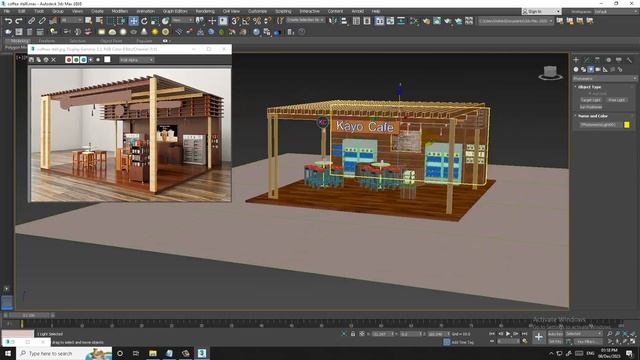
Task: Toggle the Angle Snap icon
Action: tap(246, 20)
